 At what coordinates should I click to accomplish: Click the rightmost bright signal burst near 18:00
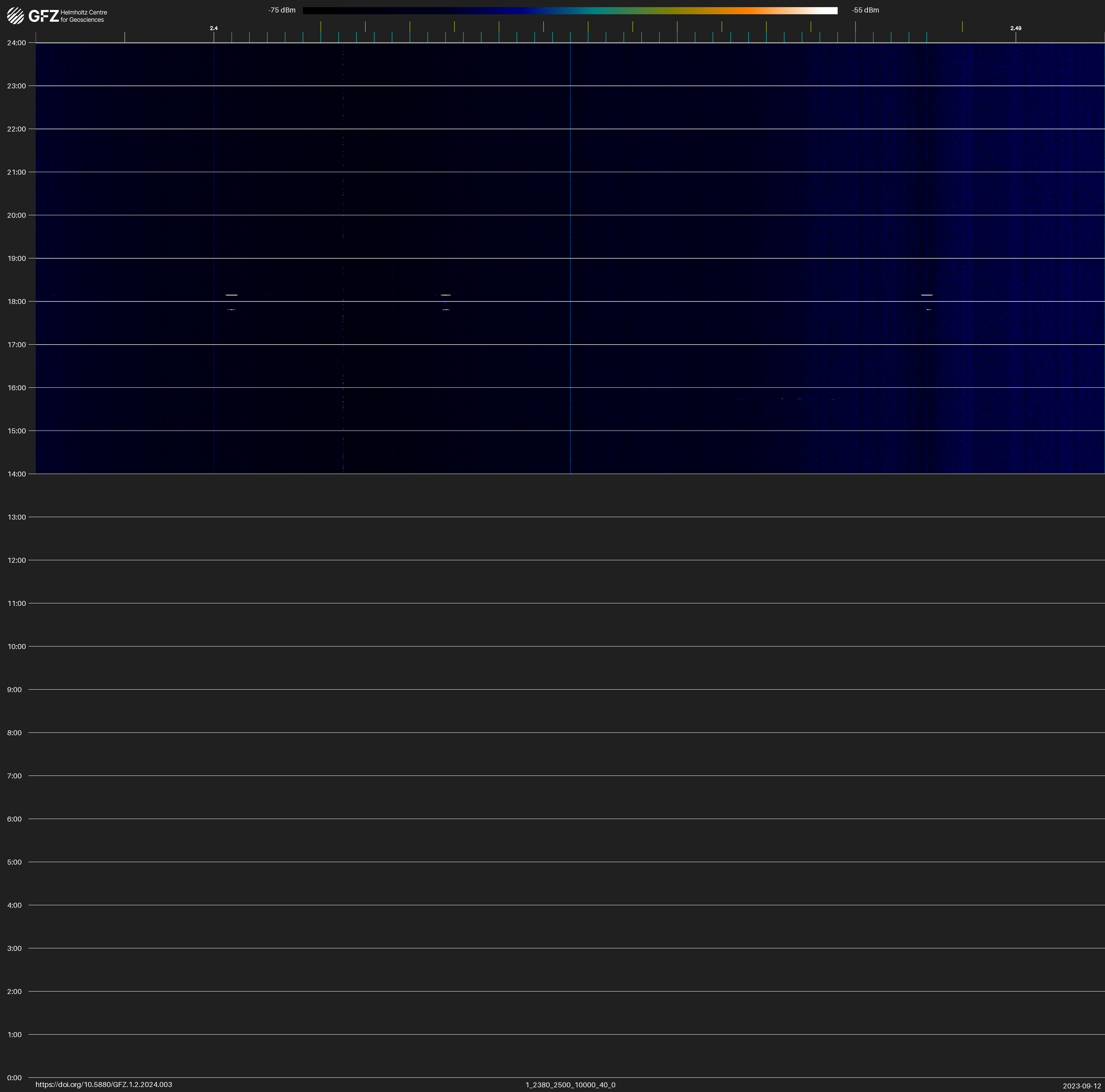click(926, 295)
